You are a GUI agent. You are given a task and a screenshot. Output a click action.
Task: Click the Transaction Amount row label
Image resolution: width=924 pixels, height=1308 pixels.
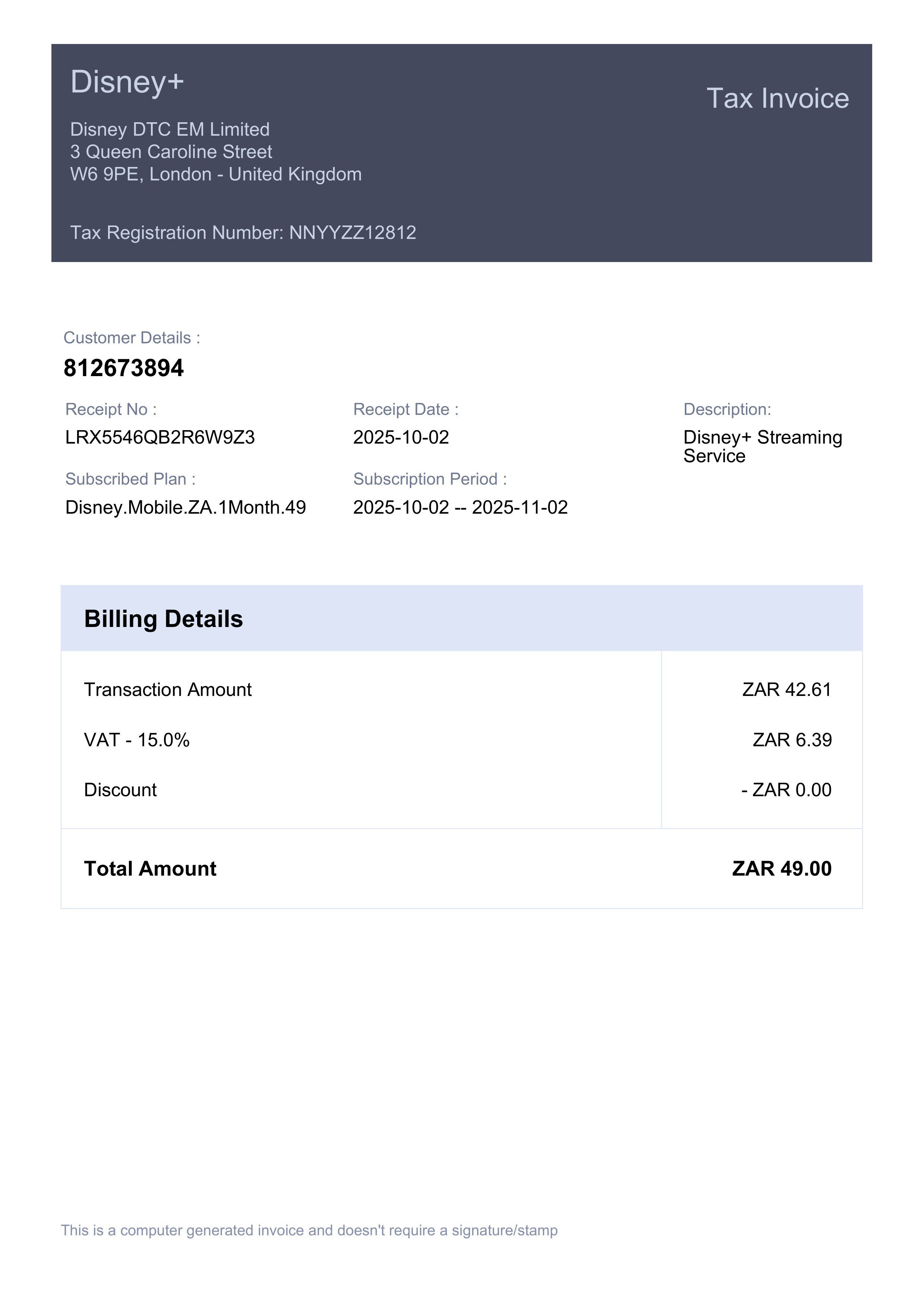(168, 690)
